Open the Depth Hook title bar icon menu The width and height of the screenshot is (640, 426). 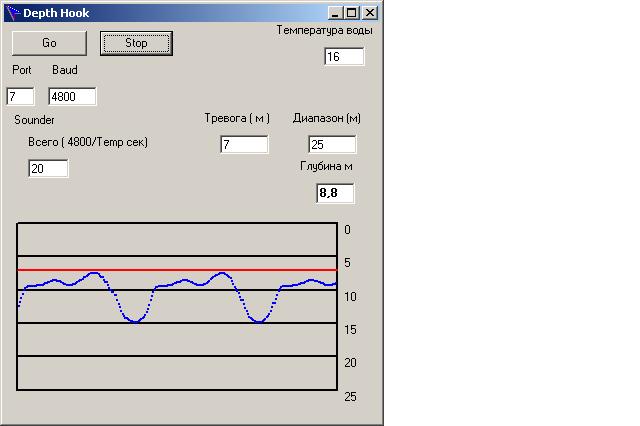tap(12, 13)
